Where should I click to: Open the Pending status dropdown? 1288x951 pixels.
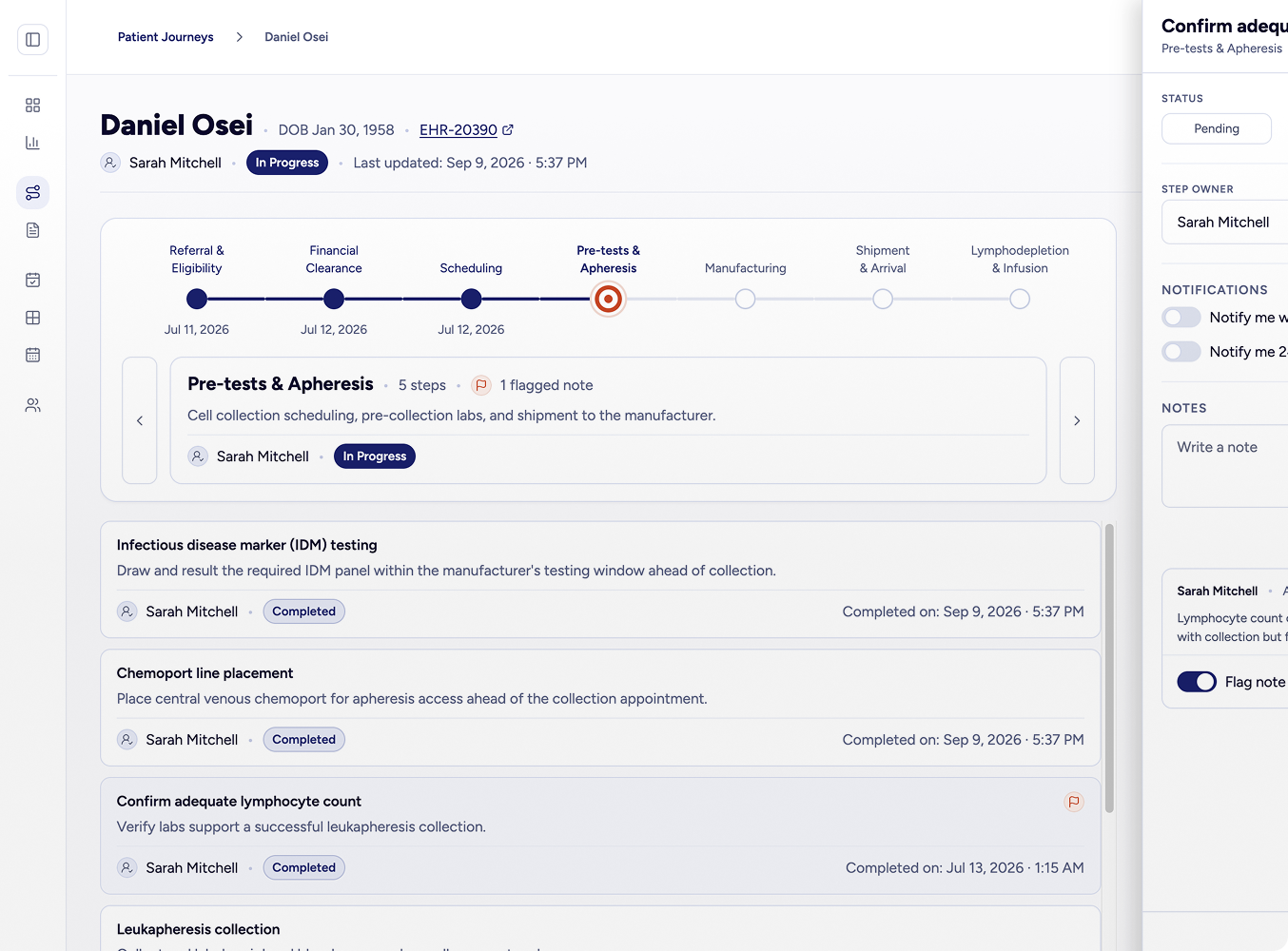tap(1217, 128)
